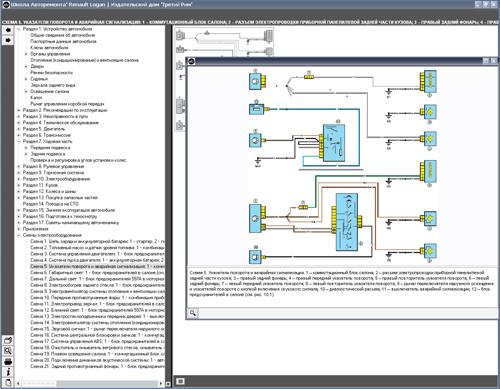Open 'Схема 15. Звуковой сигнал' entry
This screenshot has width=500, height=389.
[x=97, y=329]
